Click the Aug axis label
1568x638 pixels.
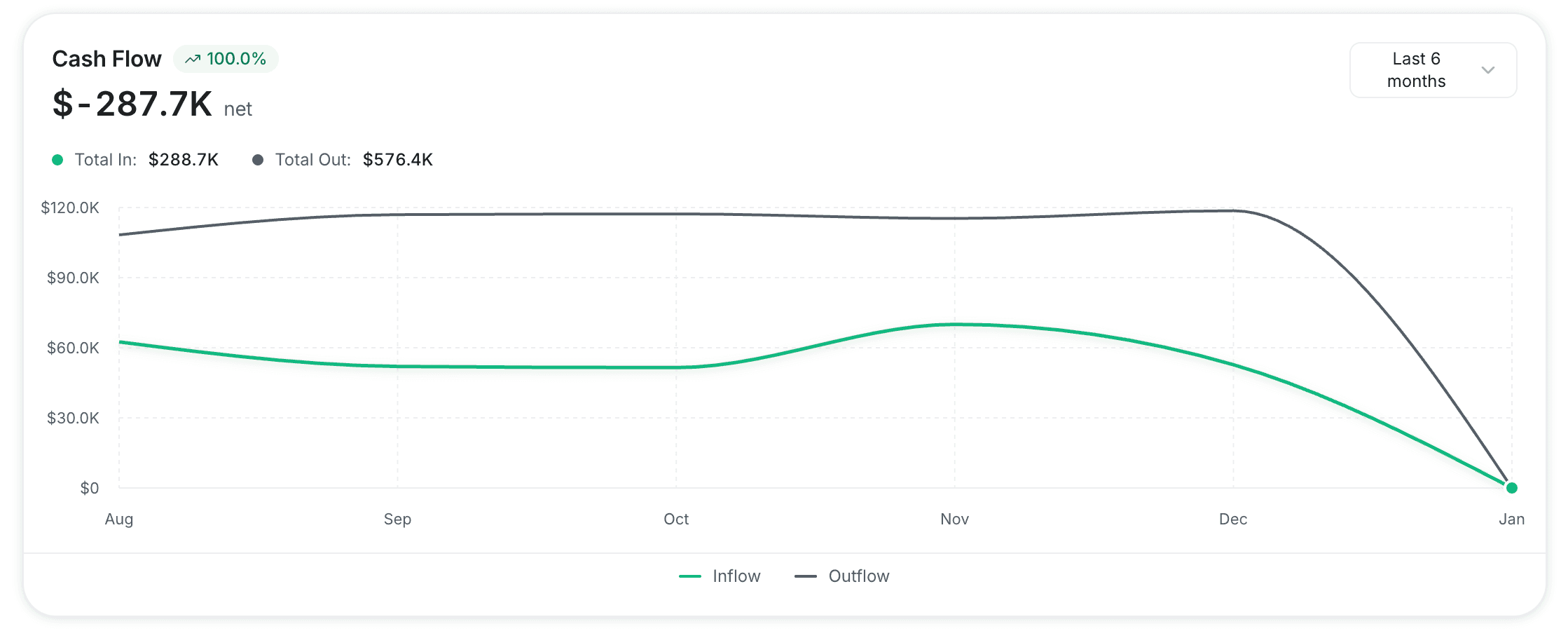[119, 520]
